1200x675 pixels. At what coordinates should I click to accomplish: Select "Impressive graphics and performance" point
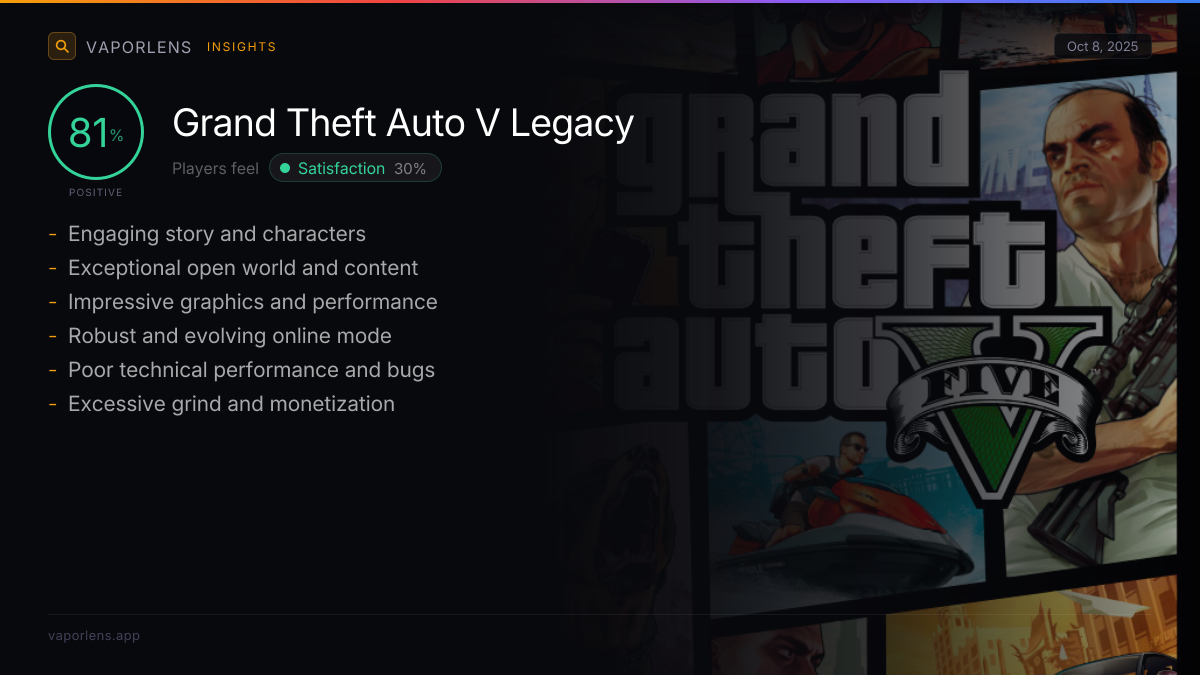[x=252, y=302]
